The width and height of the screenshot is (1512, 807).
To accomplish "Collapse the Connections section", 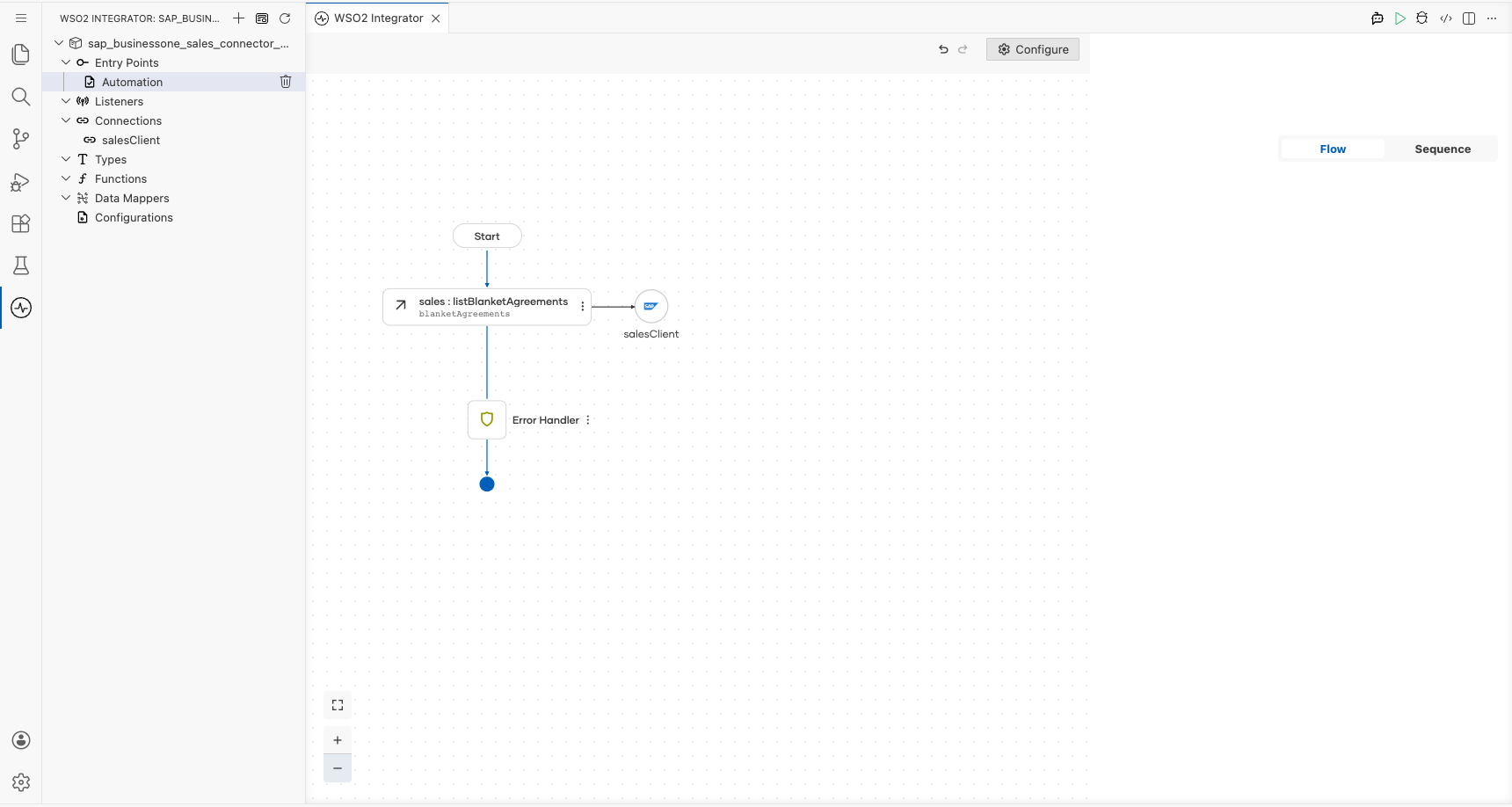I will [66, 120].
